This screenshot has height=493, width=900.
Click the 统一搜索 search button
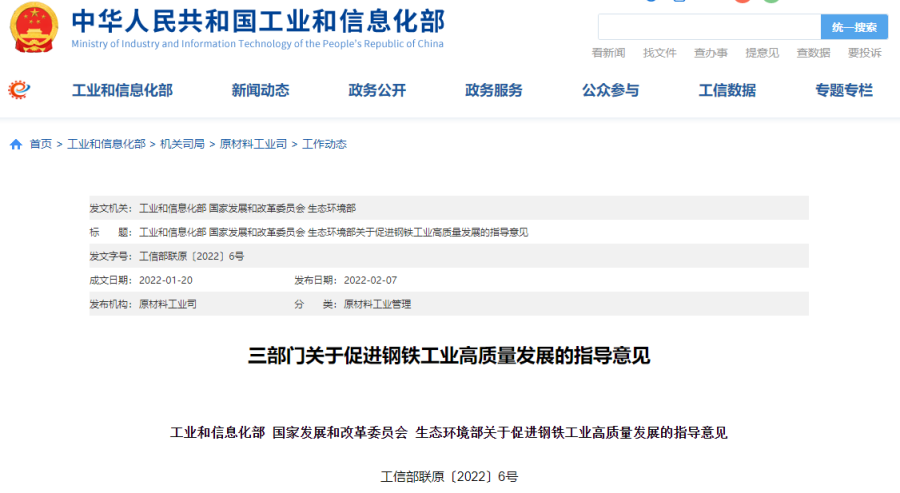tap(854, 27)
